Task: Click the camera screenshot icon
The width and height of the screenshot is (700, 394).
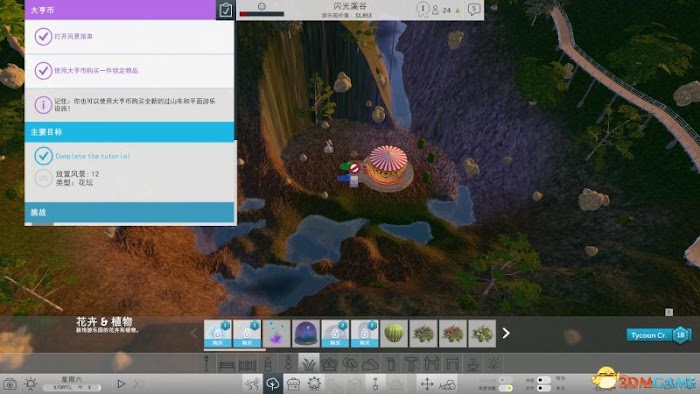Action: click(x=10, y=384)
